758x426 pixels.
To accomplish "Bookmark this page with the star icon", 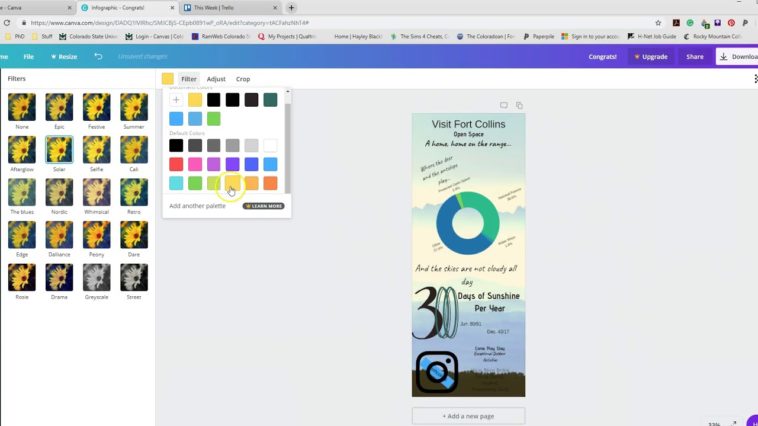I will point(660,22).
